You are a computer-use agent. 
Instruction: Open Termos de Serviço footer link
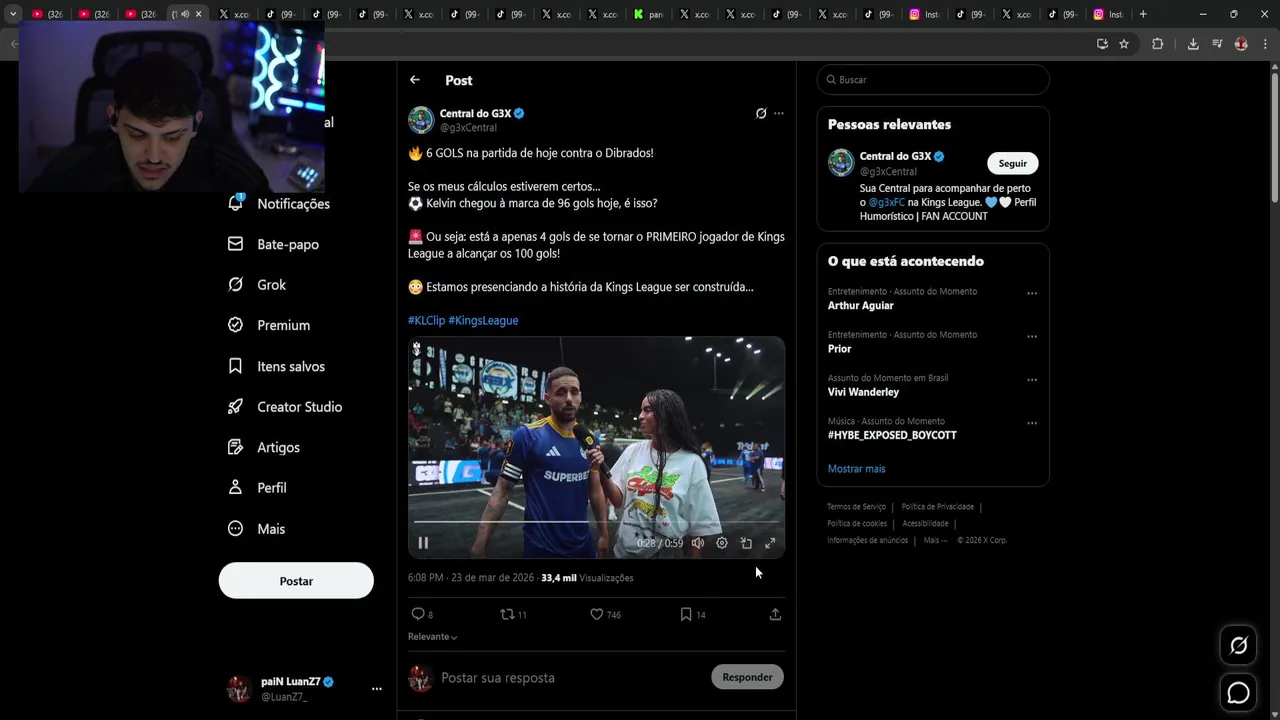[856, 507]
